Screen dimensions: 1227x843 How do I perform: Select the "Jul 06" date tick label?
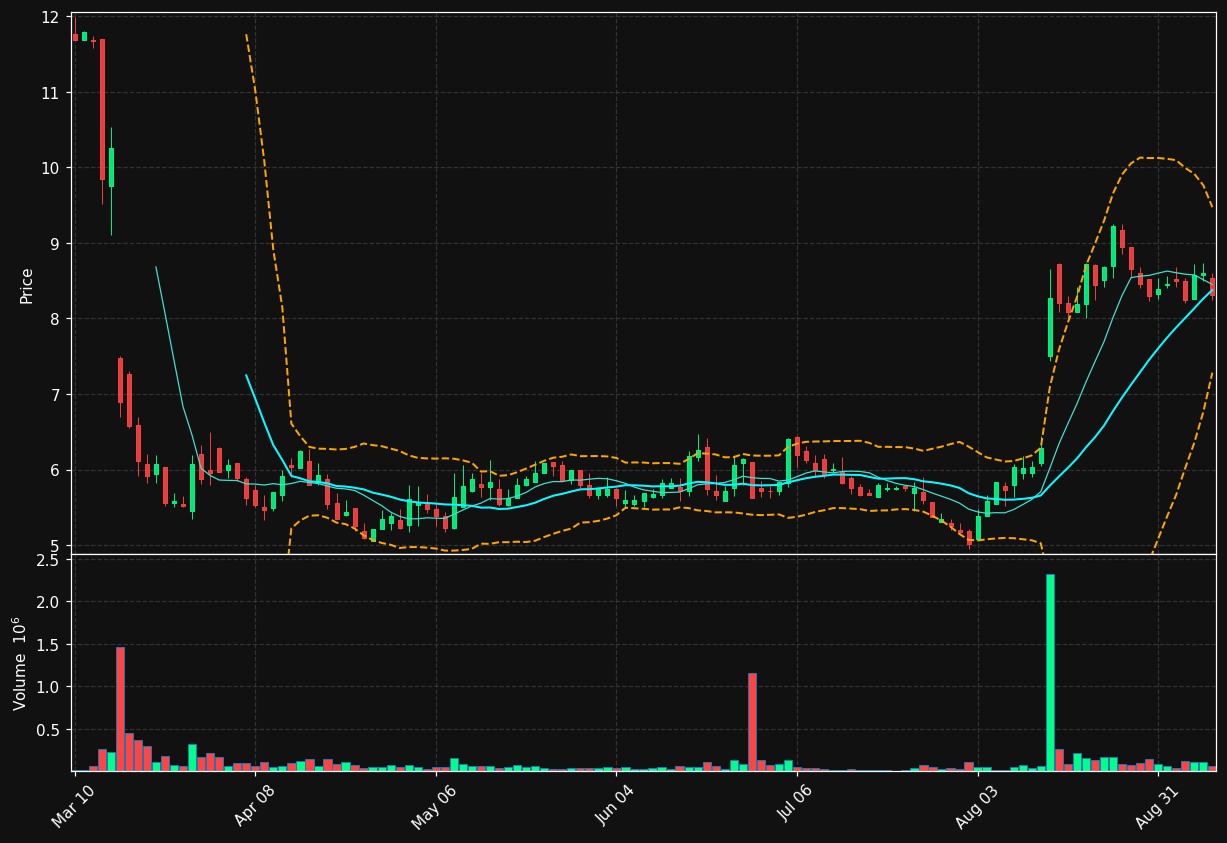click(x=797, y=805)
